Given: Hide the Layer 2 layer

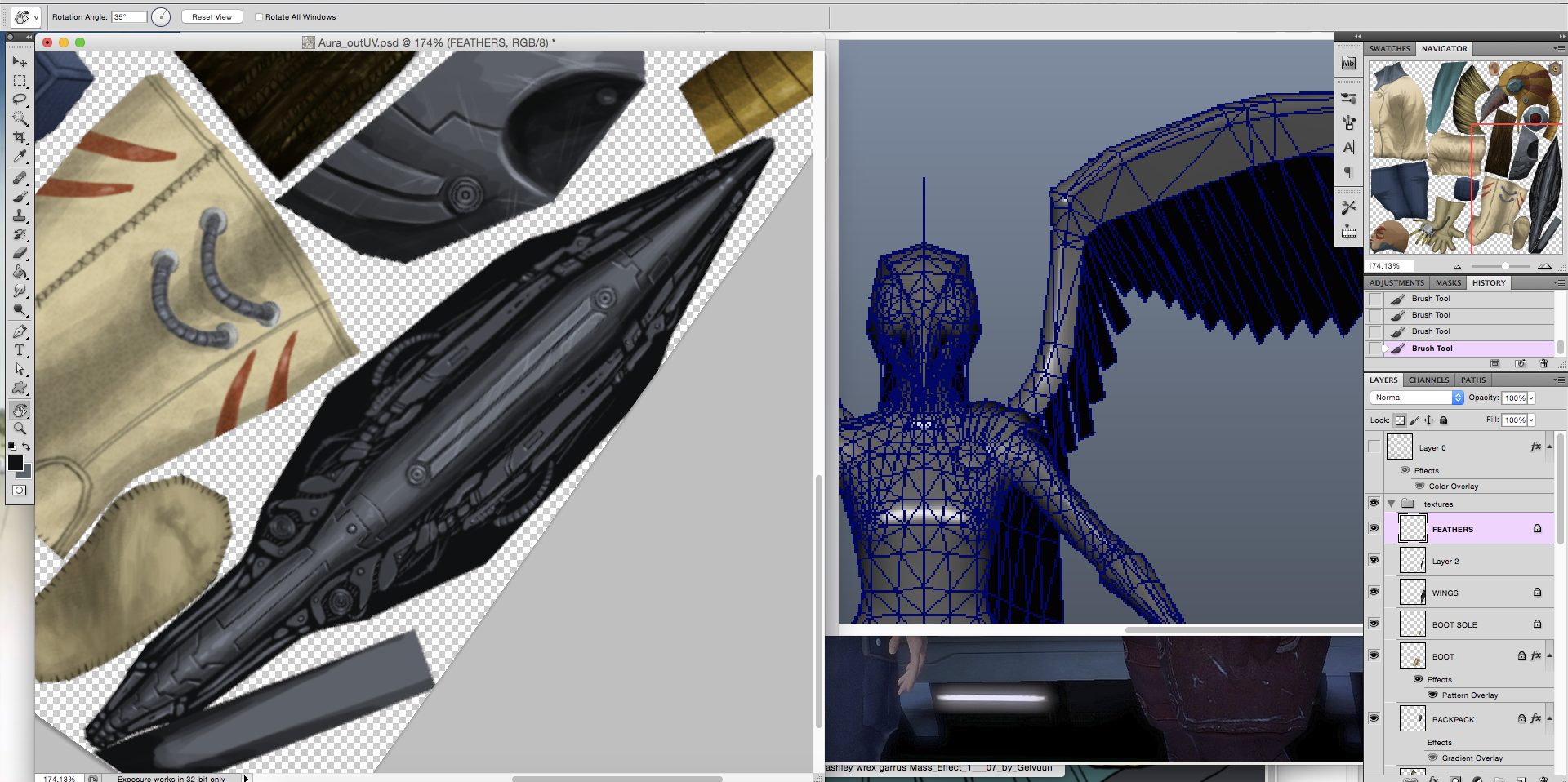Looking at the screenshot, I should coord(1374,561).
